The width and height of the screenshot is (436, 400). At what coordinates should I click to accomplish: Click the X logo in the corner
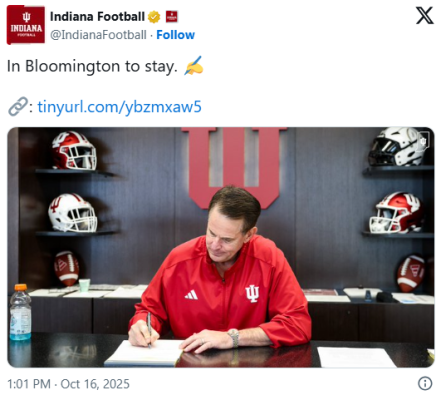coord(425,16)
